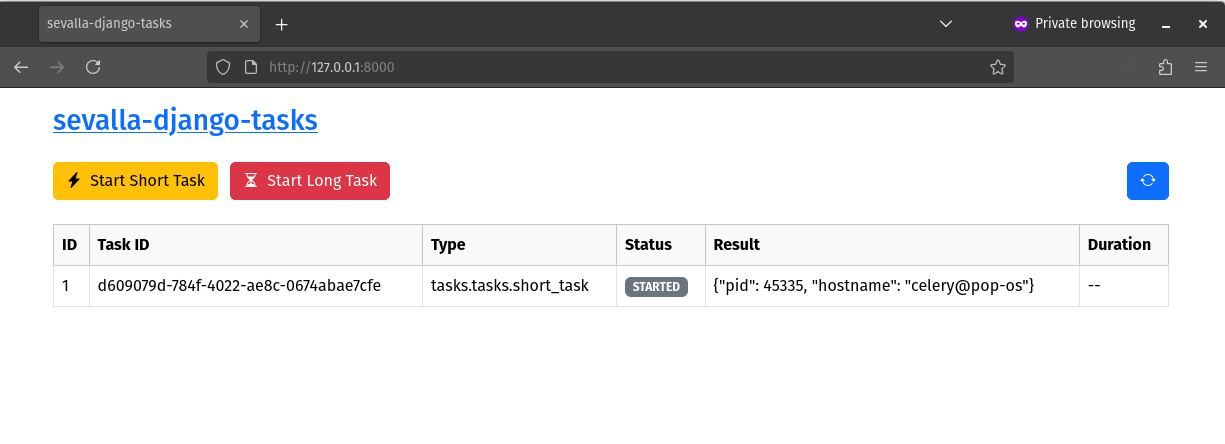Click the ID column header
Image resolution: width=1225 pixels, height=444 pixels.
(71, 245)
